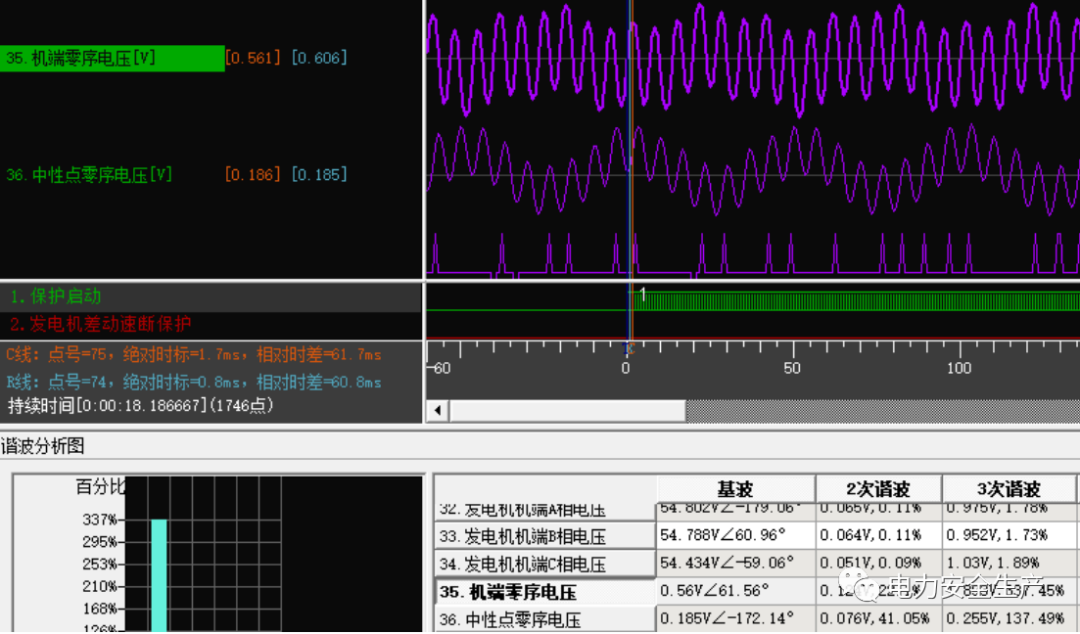Click the 3次谐波 column header

click(x=1009, y=489)
